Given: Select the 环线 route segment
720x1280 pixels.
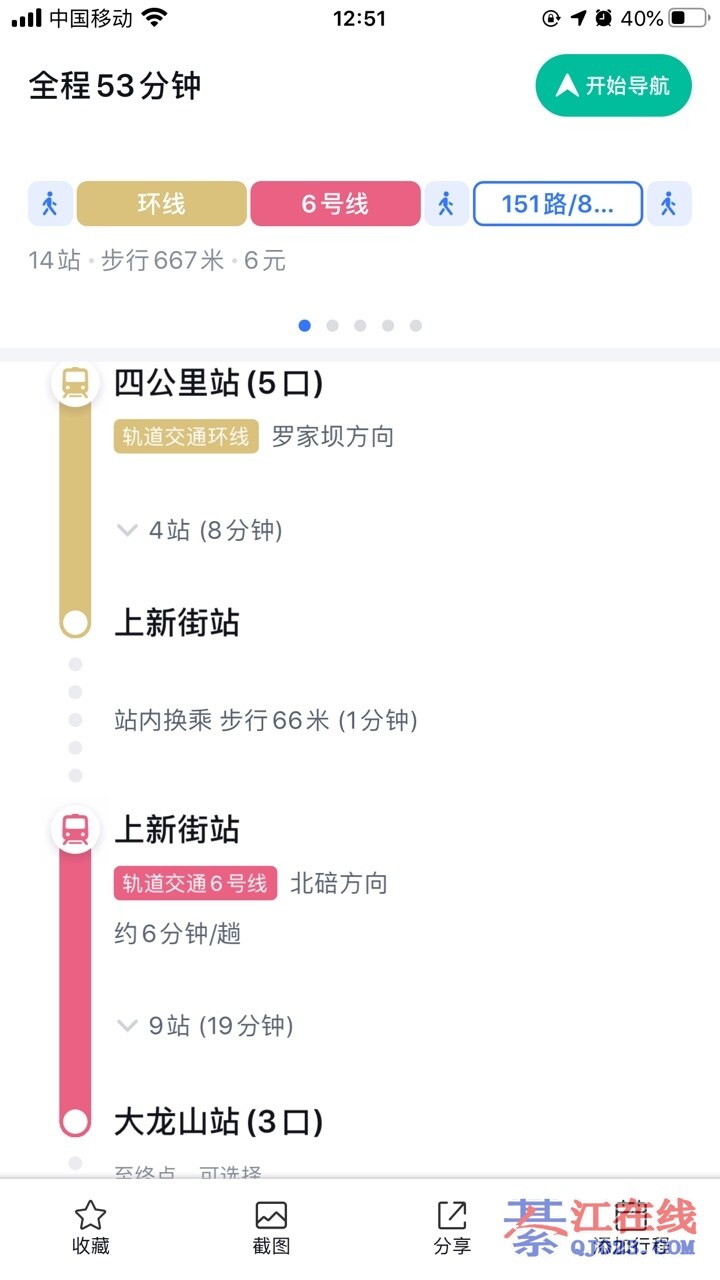Looking at the screenshot, I should [161, 204].
